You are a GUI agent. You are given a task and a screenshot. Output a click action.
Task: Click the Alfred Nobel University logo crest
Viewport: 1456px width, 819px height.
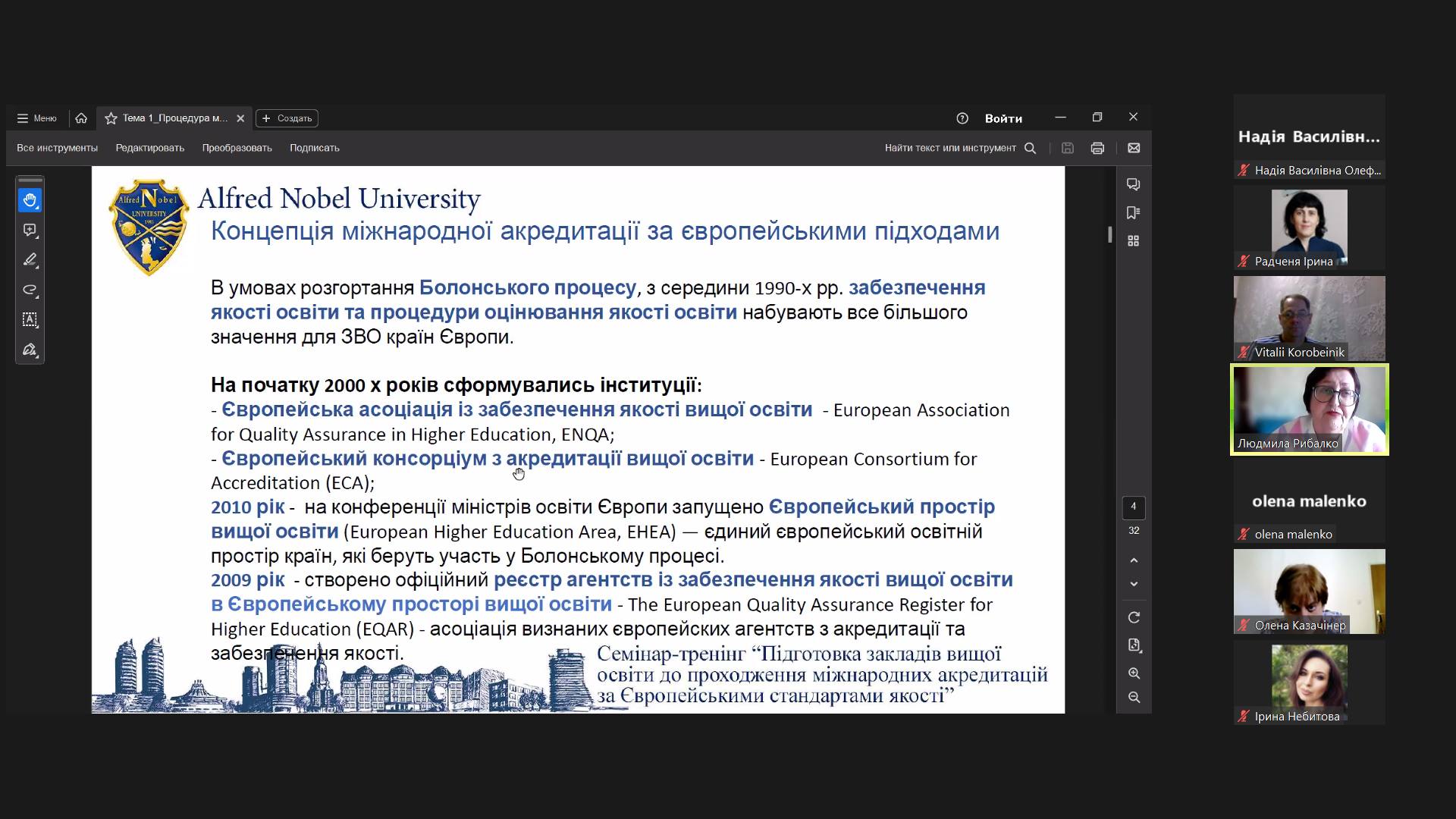click(149, 227)
